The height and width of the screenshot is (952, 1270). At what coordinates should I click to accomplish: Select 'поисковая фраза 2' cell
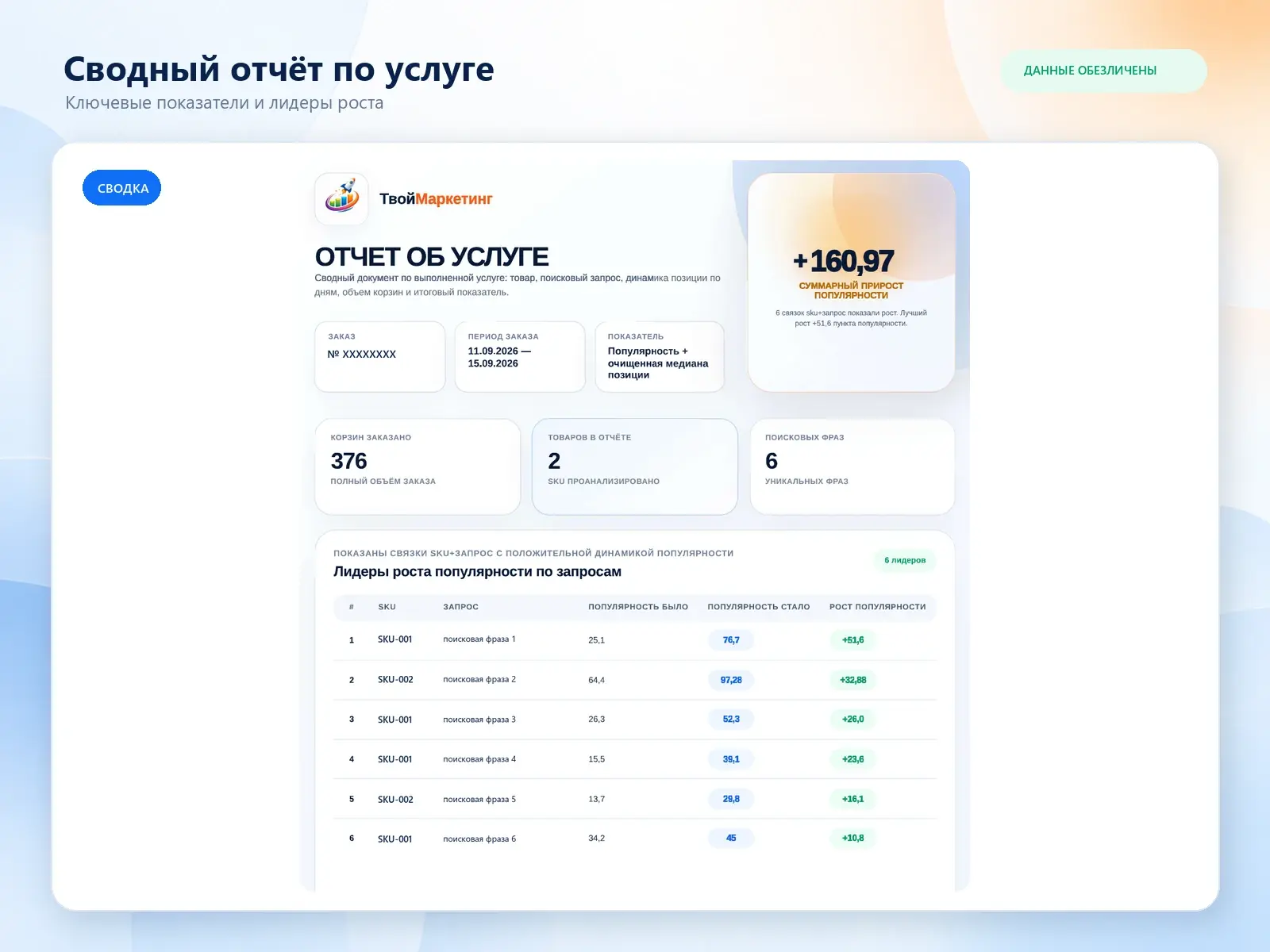[x=479, y=680]
